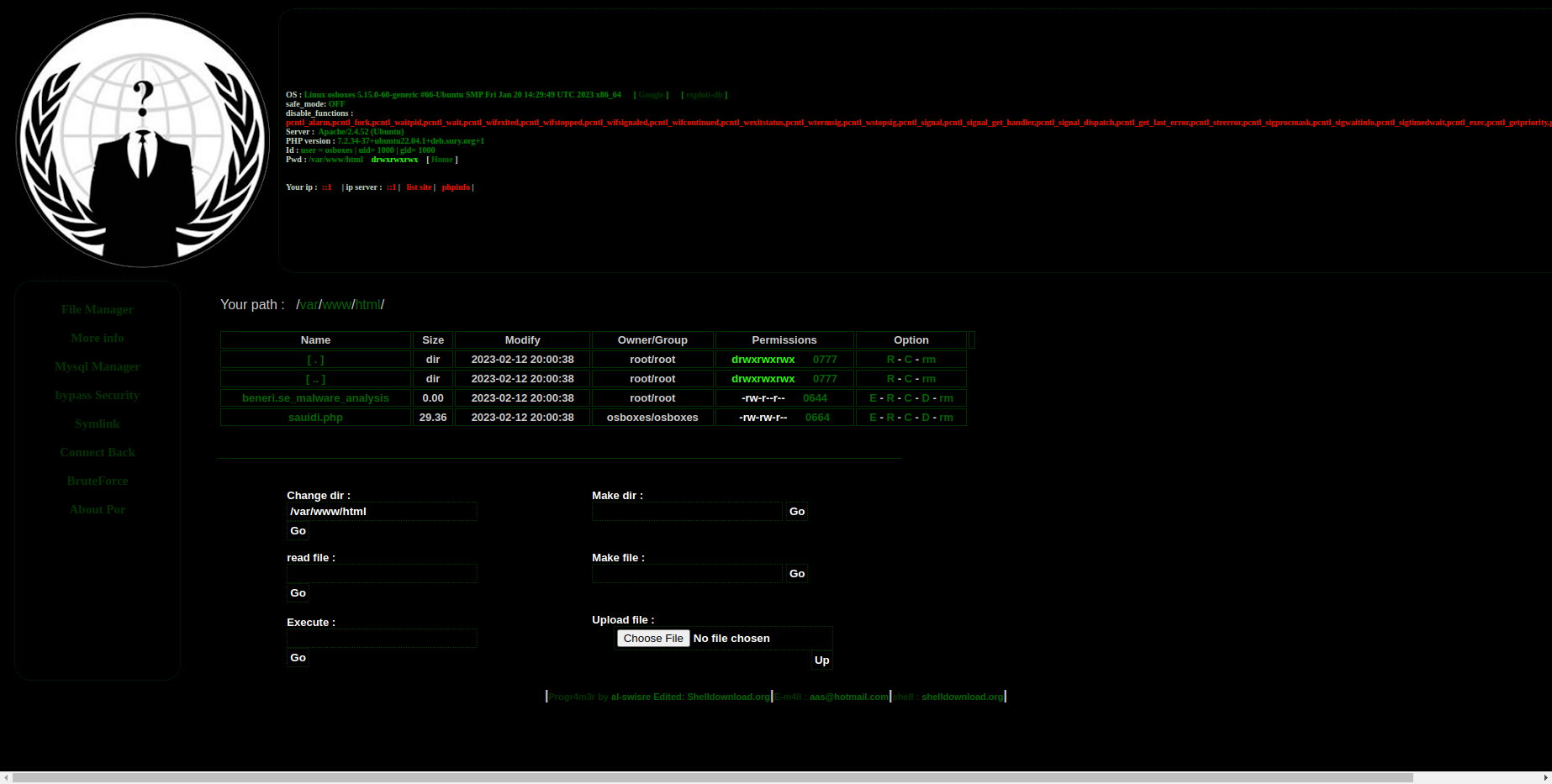
Task: Click rm option for sauidi.php
Action: point(947,418)
